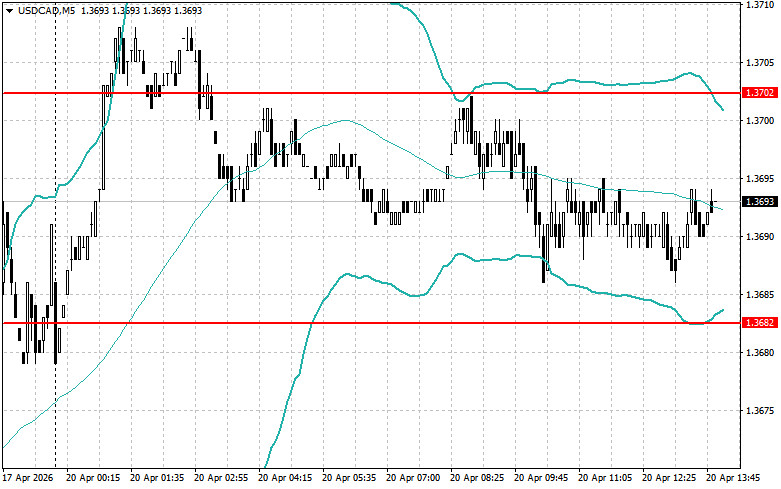Click price scale value 1.3680
This screenshot has width=781, height=489.
(x=760, y=353)
